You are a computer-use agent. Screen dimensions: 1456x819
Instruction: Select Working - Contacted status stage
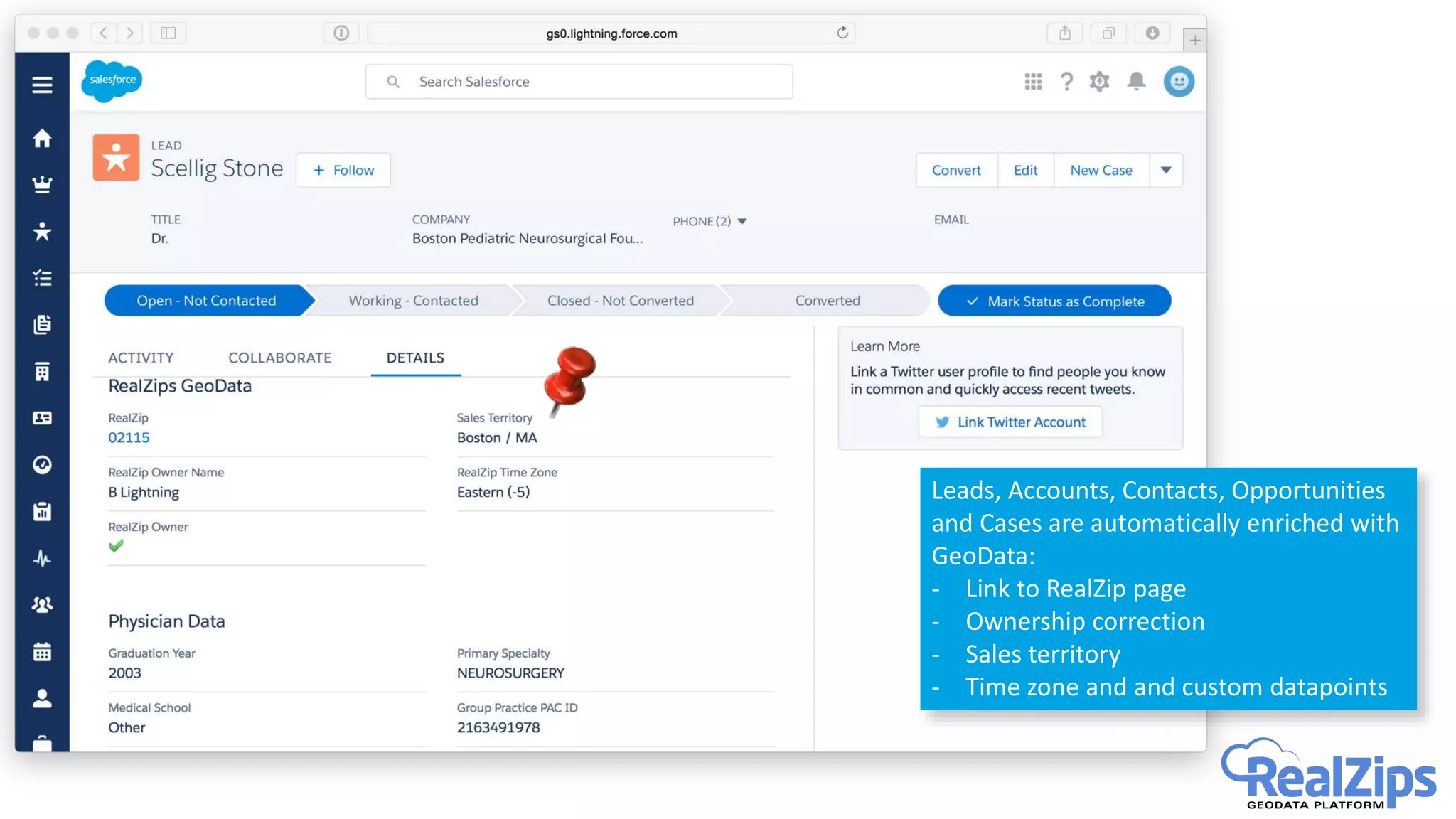pyautogui.click(x=413, y=301)
